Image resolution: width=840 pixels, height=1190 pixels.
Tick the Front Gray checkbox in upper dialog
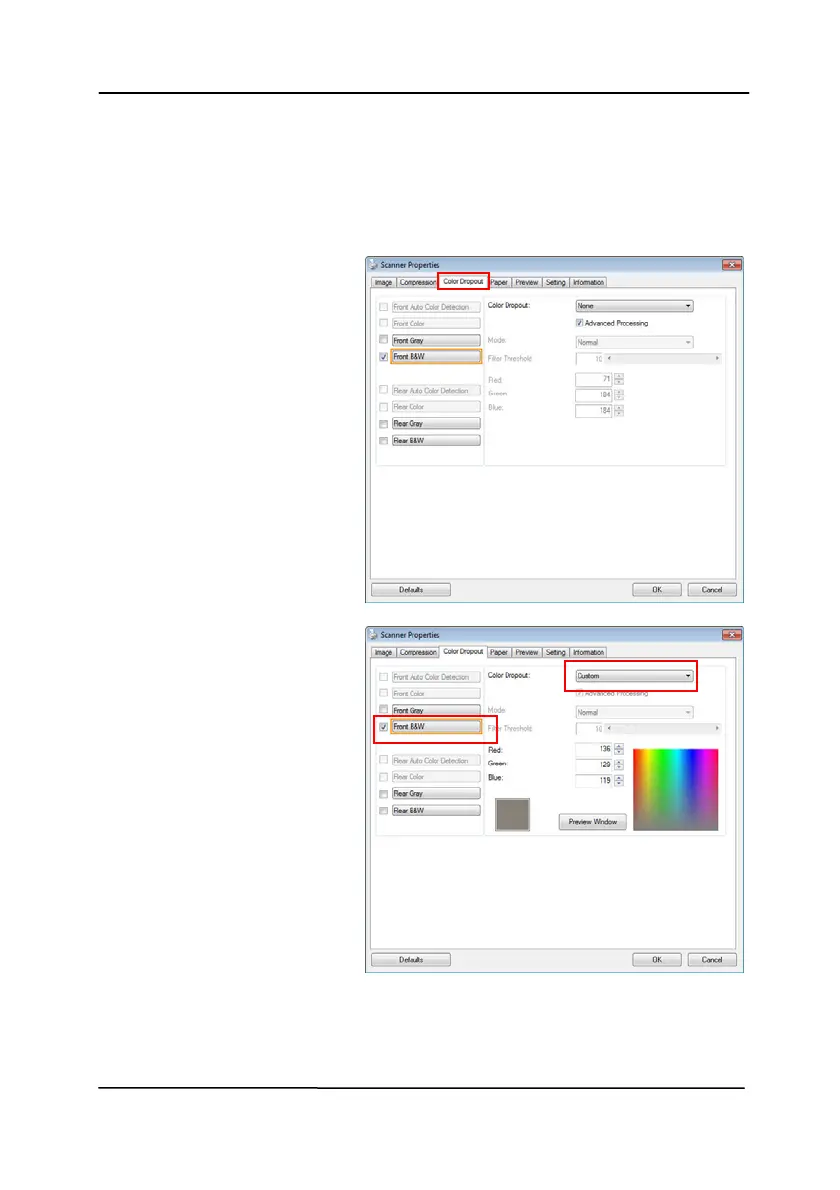(383, 340)
